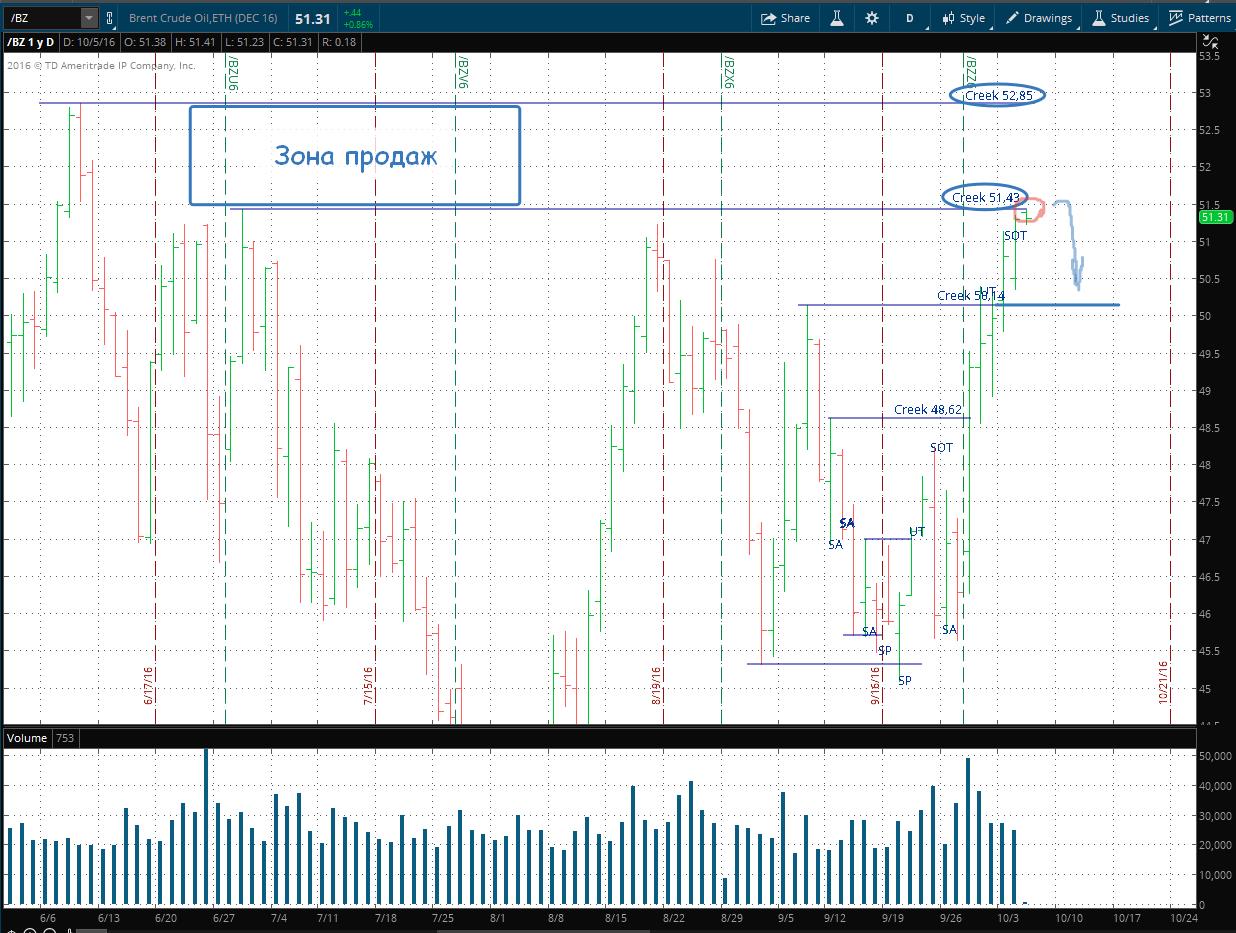Open the Style menu

point(963,18)
